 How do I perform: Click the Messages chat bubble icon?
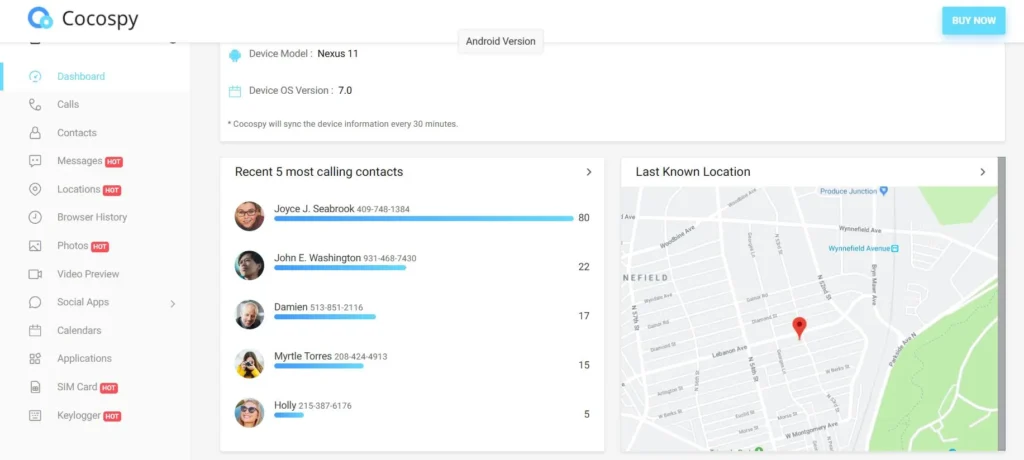coord(35,161)
